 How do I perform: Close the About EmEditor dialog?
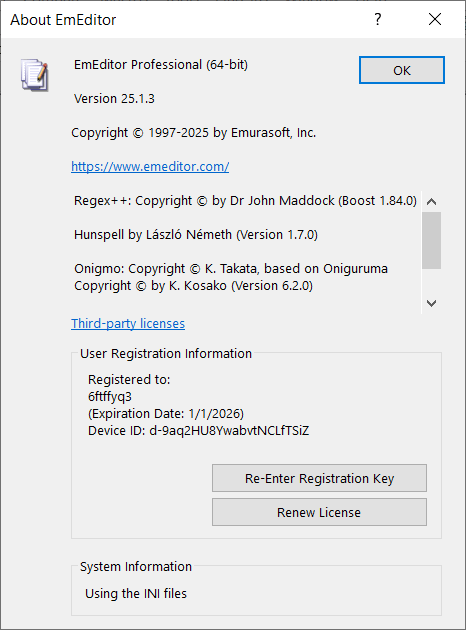[435, 19]
